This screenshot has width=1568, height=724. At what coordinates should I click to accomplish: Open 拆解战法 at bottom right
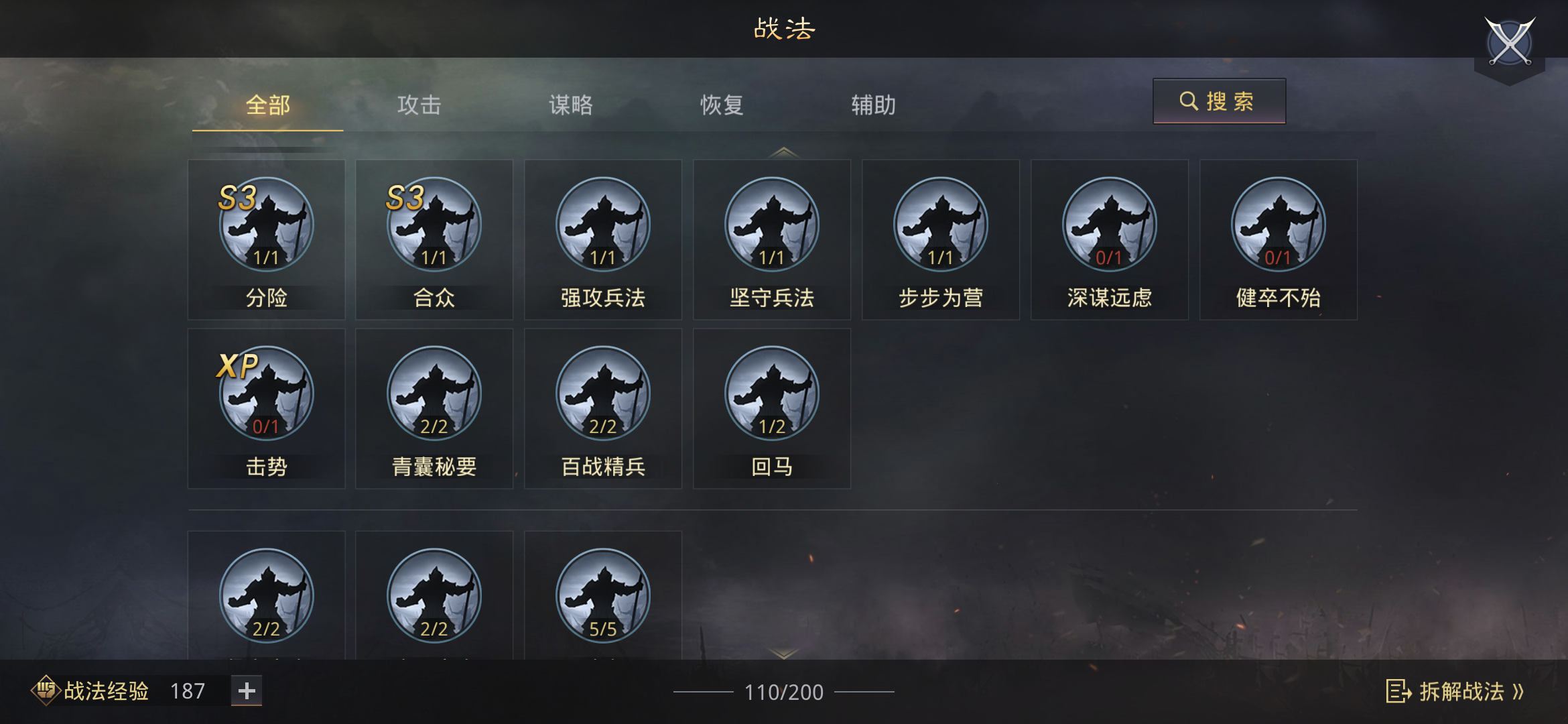pos(1455,691)
